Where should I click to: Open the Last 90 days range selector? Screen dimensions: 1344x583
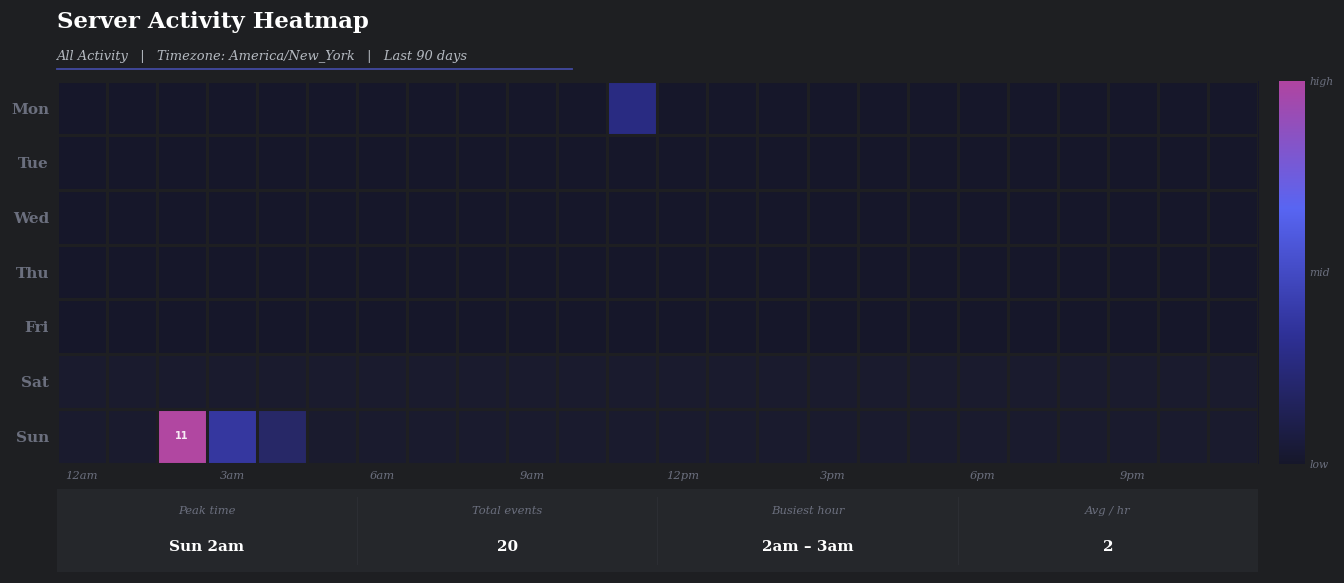pyautogui.click(x=424, y=55)
